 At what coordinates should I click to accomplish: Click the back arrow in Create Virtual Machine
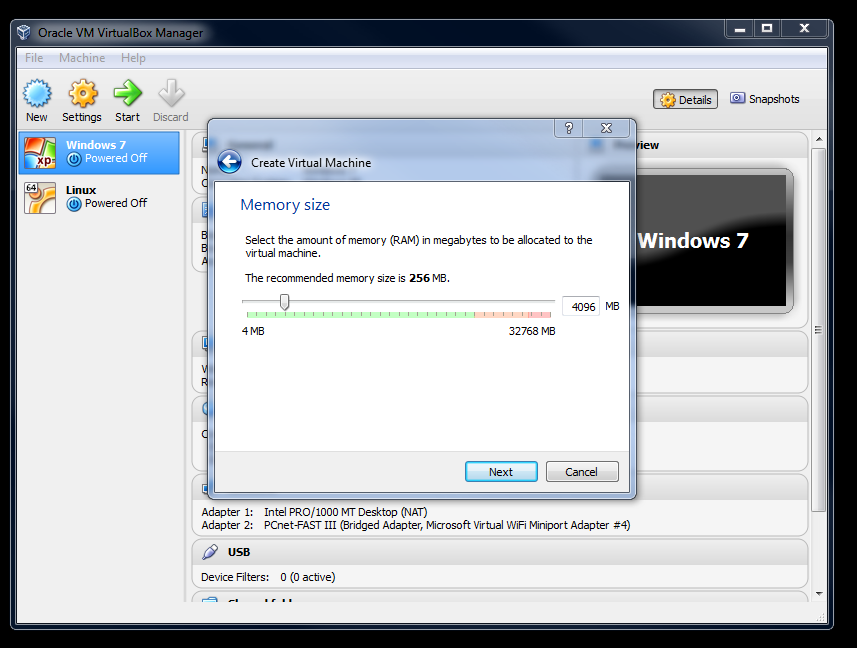230,162
